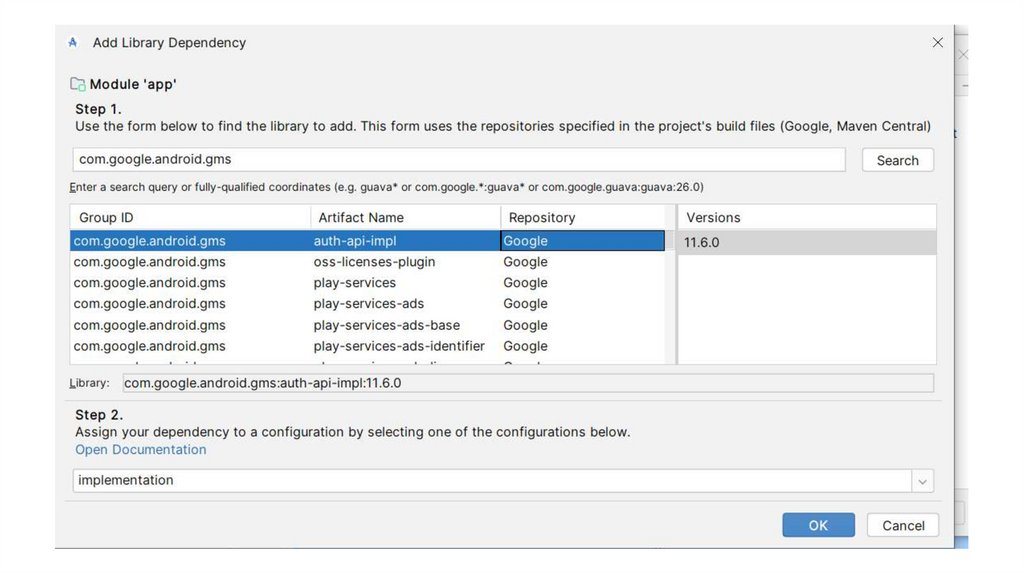The image size is (1024, 574).
Task: Close the Add Library Dependency dialog
Action: pos(937,43)
